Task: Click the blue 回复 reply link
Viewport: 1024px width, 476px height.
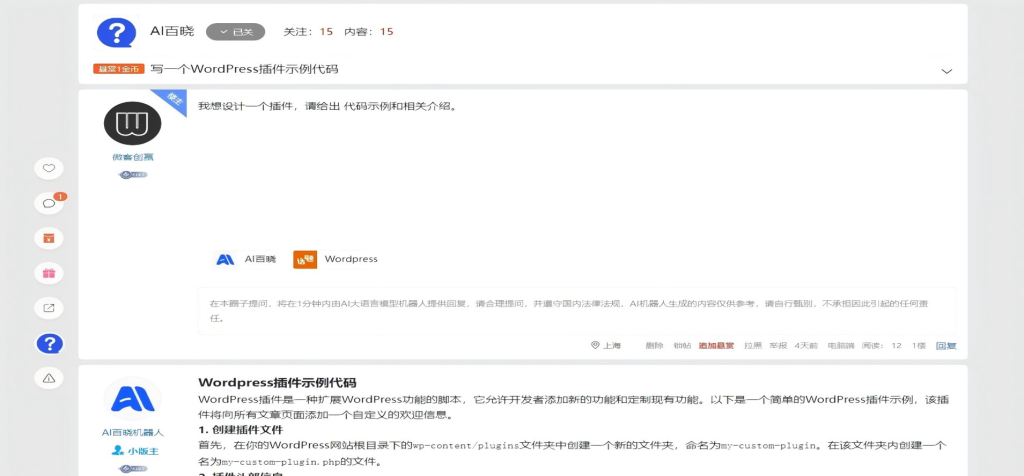Action: 946,346
